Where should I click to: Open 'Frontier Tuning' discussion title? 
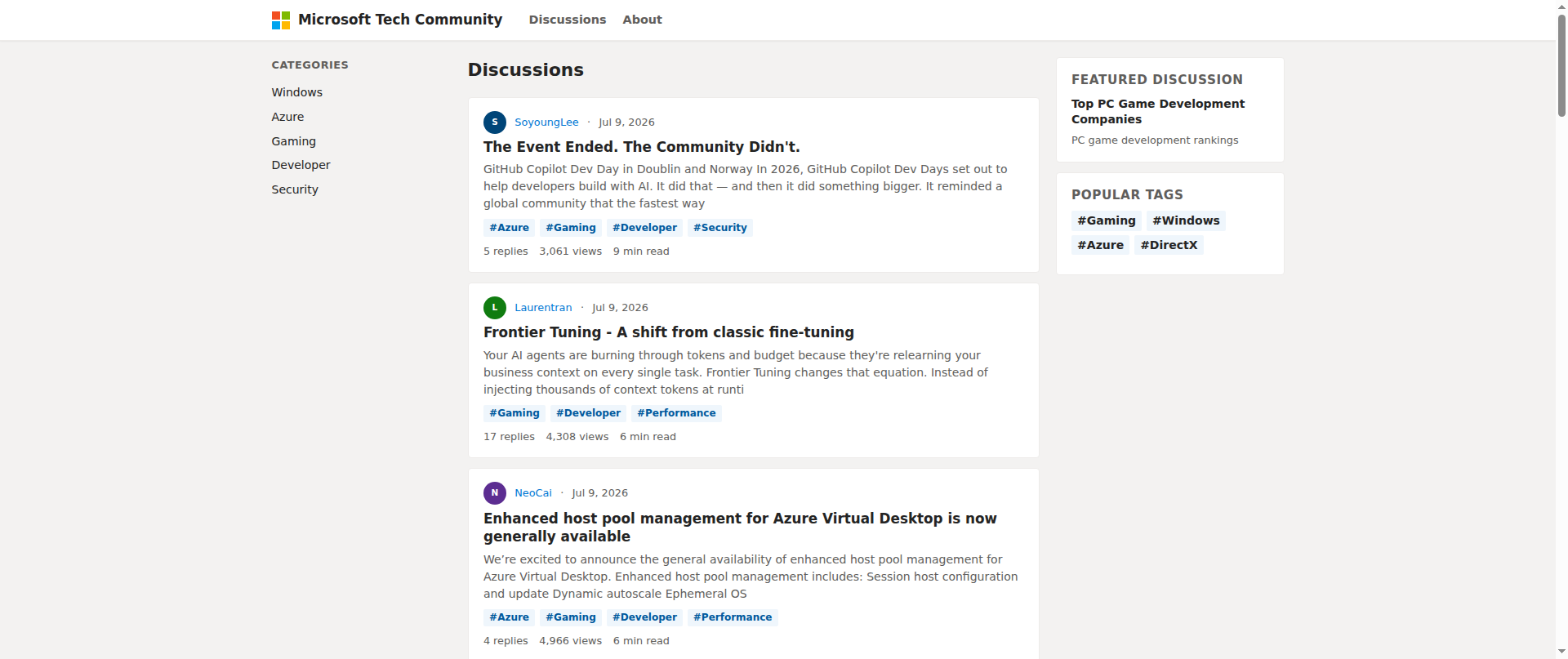(x=669, y=332)
